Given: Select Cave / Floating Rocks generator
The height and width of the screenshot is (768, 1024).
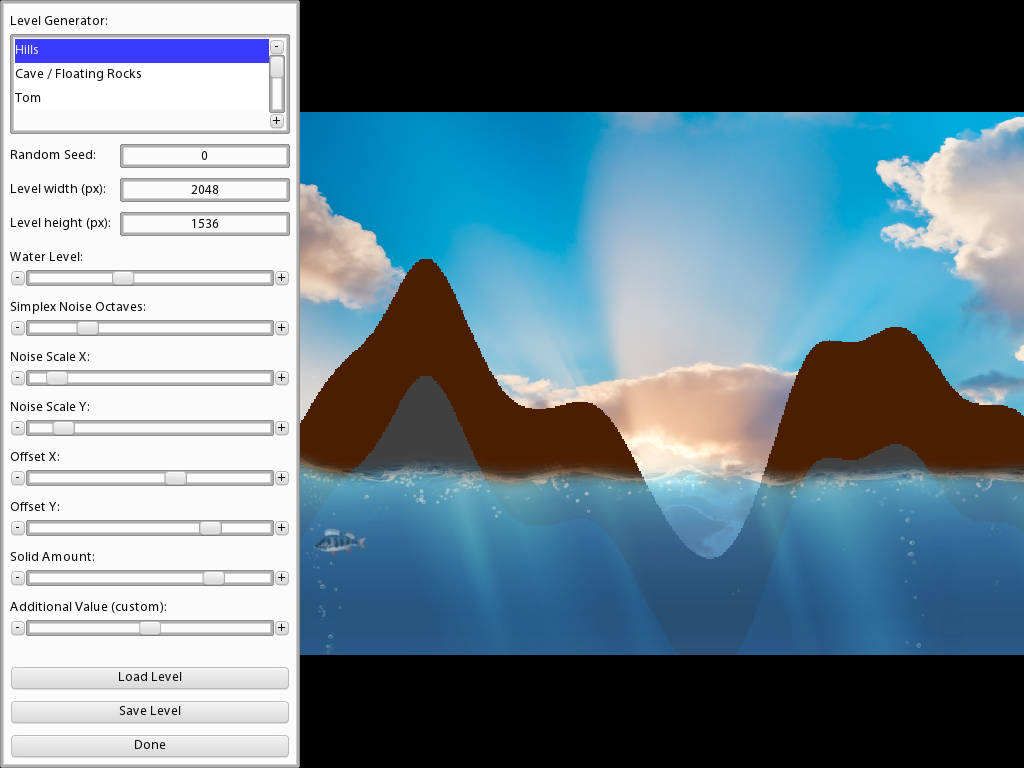Looking at the screenshot, I should pos(140,74).
